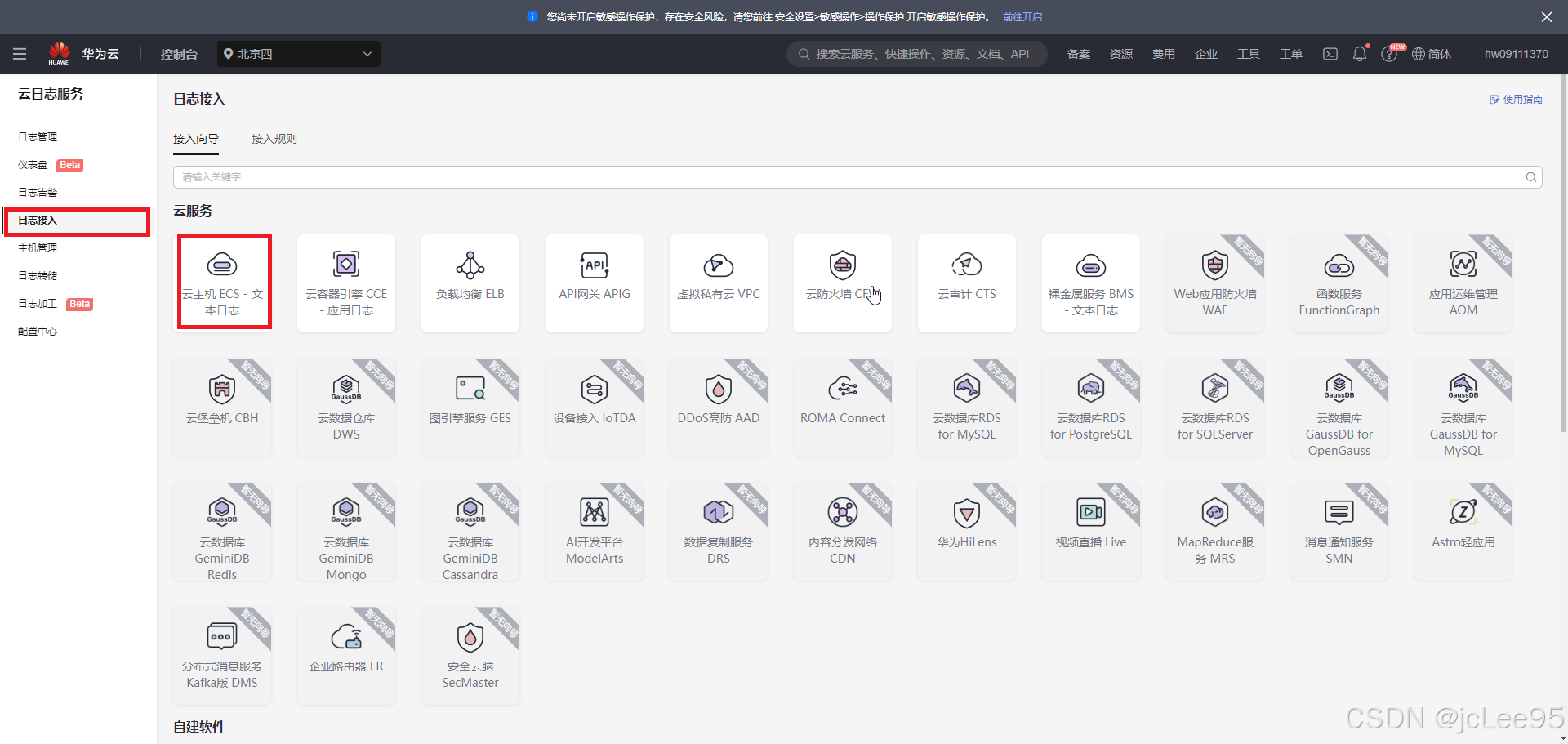Image resolution: width=1568 pixels, height=744 pixels.
Task: View notifications bell icon
Action: 1360,54
